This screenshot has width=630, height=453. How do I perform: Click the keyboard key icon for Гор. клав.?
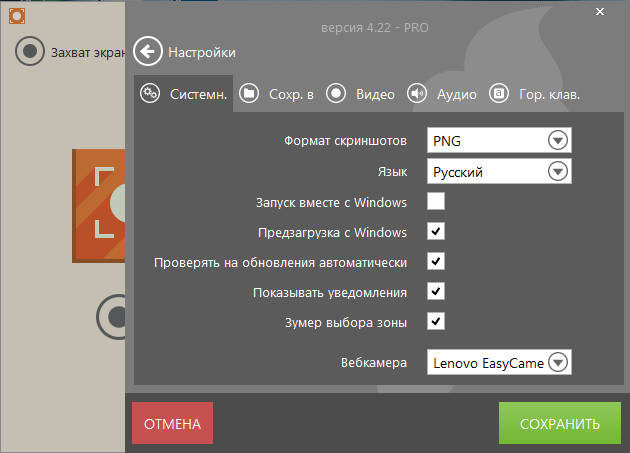pyautogui.click(x=499, y=94)
